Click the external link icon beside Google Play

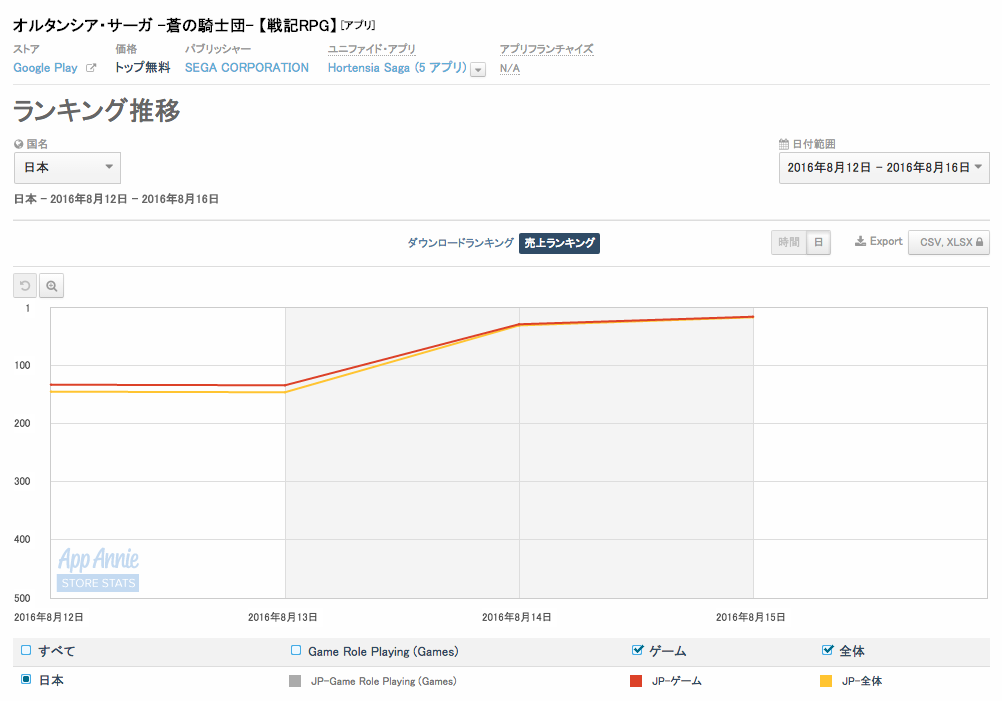point(91,68)
